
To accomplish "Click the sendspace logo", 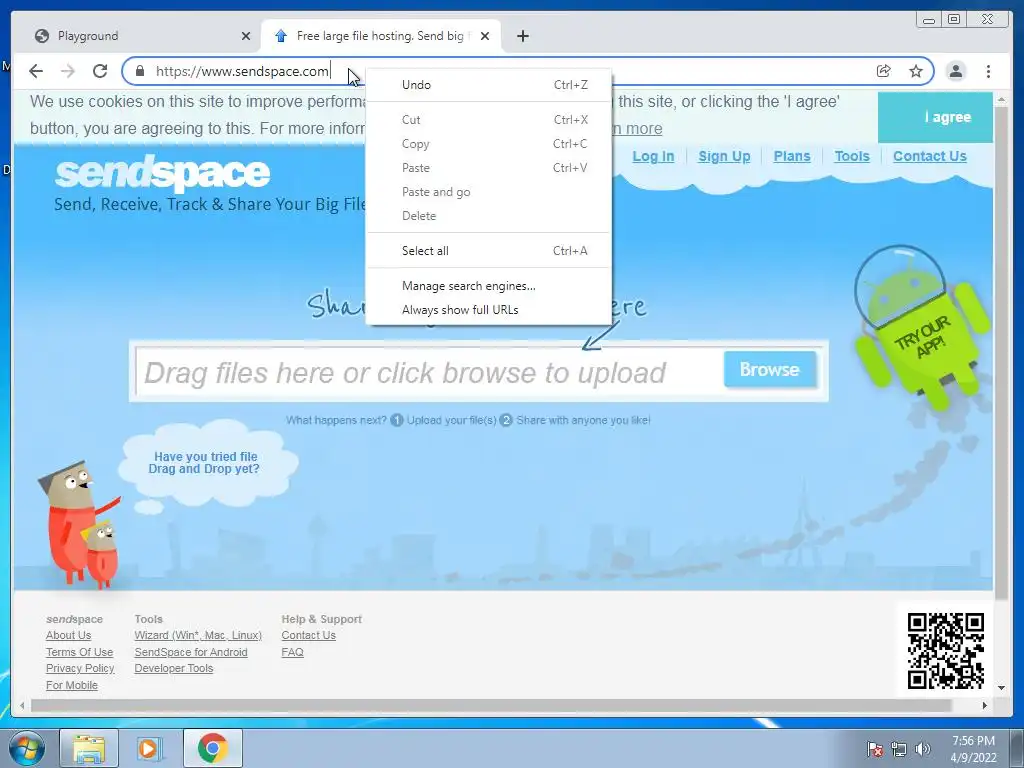I will (x=162, y=172).
